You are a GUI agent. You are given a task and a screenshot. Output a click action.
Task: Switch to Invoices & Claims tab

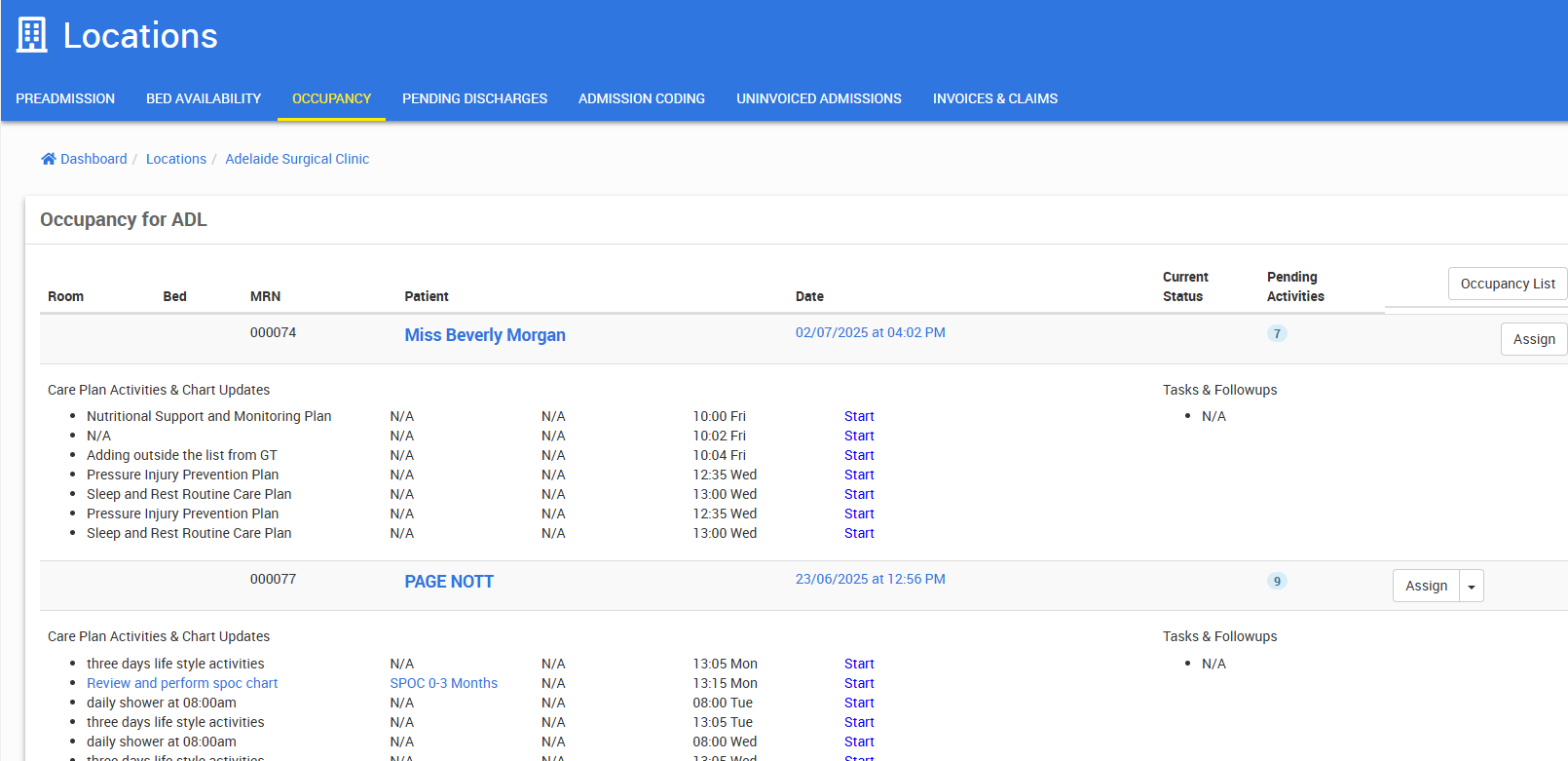click(994, 98)
